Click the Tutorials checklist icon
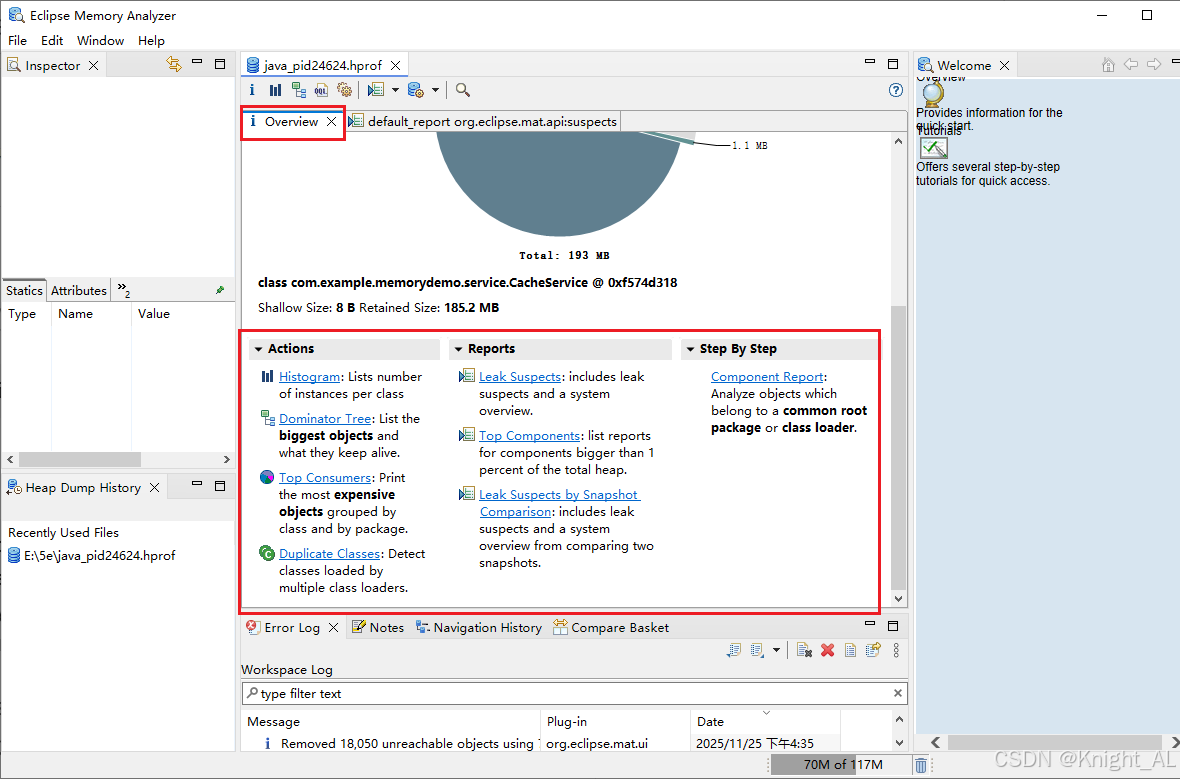This screenshot has width=1180, height=779. pyautogui.click(x=933, y=148)
